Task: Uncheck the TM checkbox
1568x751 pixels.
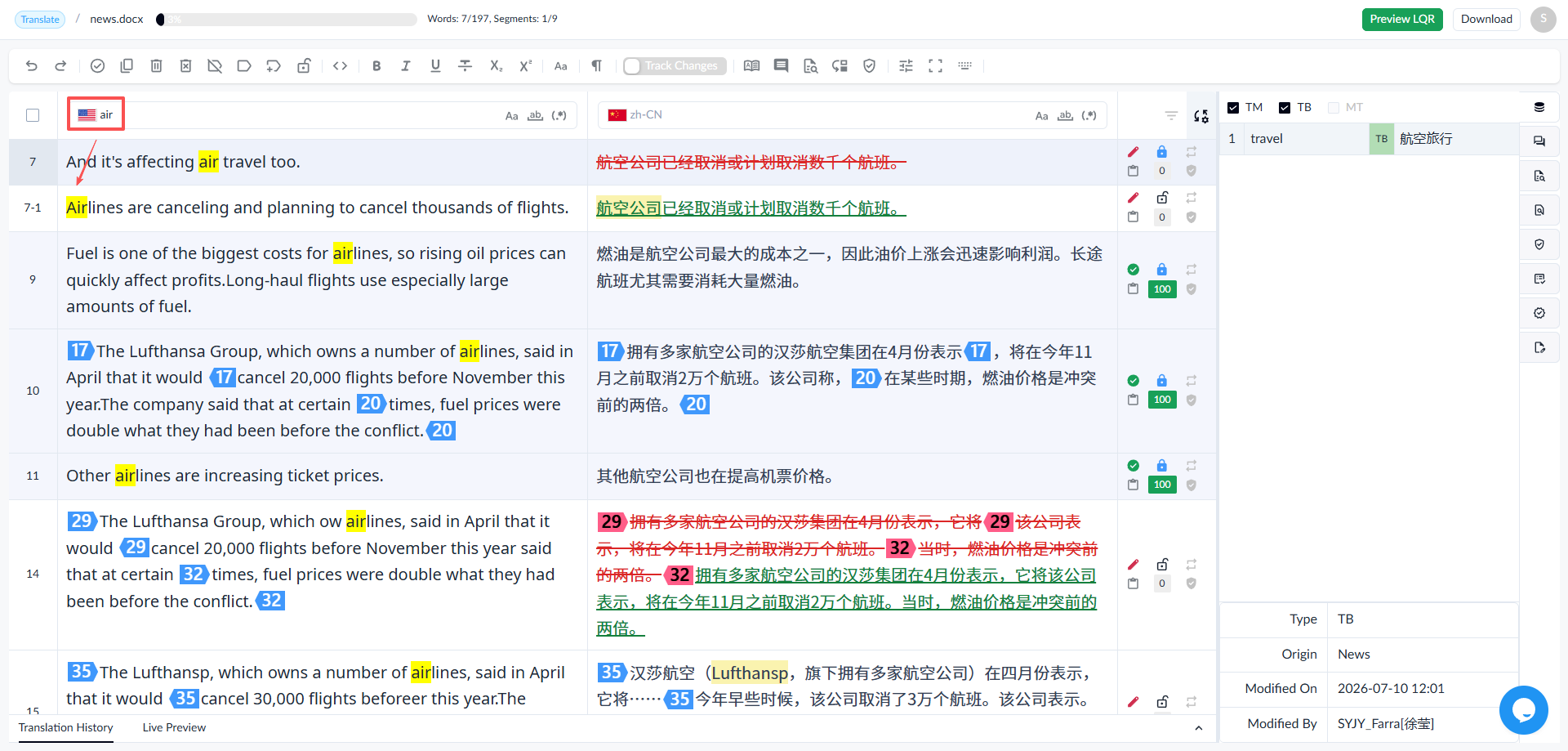Action: pyautogui.click(x=1233, y=108)
